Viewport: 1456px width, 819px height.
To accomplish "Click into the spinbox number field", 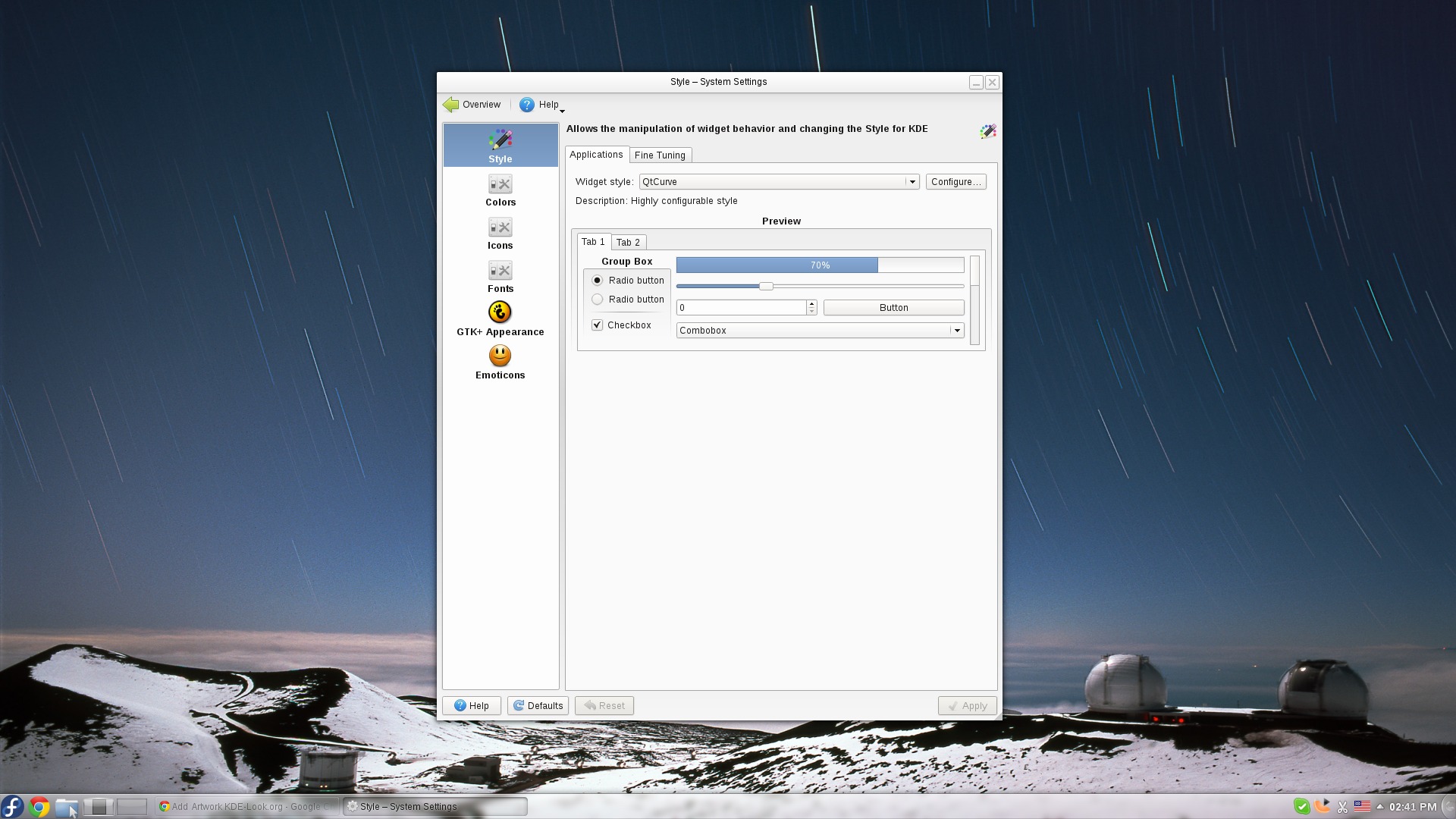I will coord(741,307).
